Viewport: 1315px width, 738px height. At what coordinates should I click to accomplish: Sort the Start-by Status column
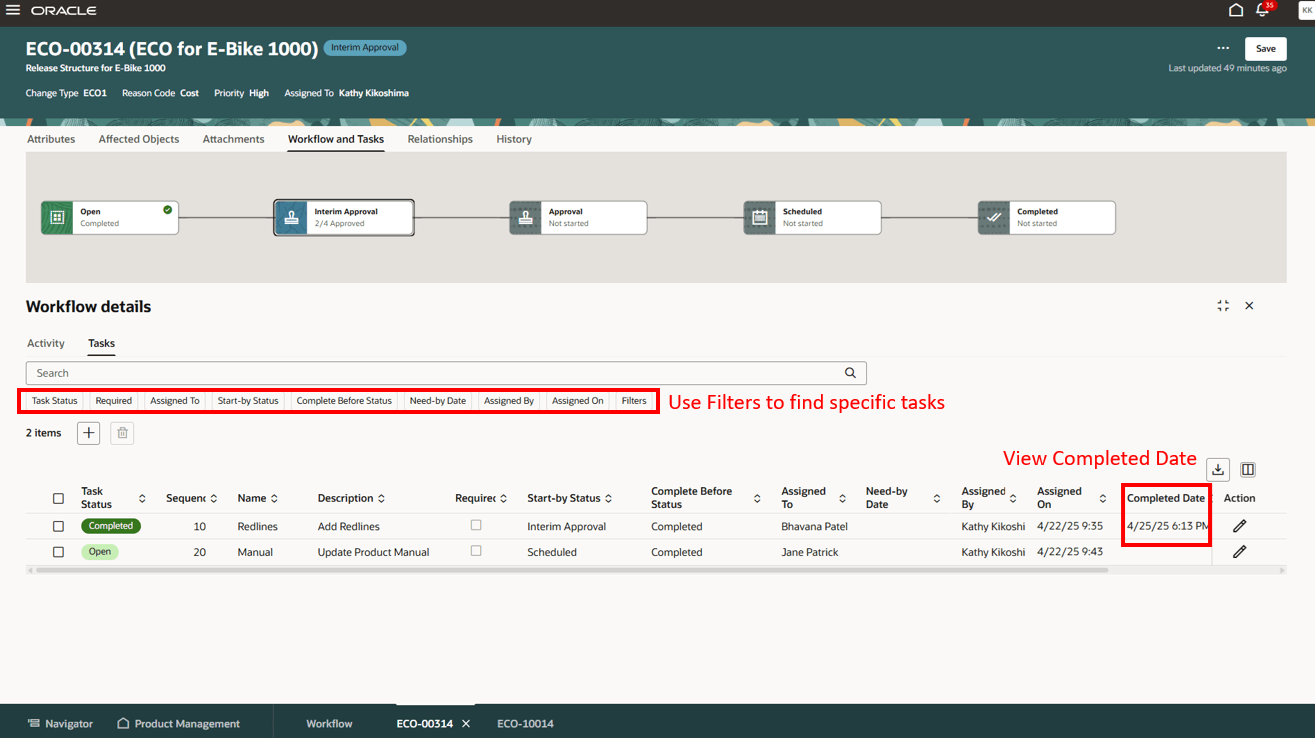[x=608, y=498]
